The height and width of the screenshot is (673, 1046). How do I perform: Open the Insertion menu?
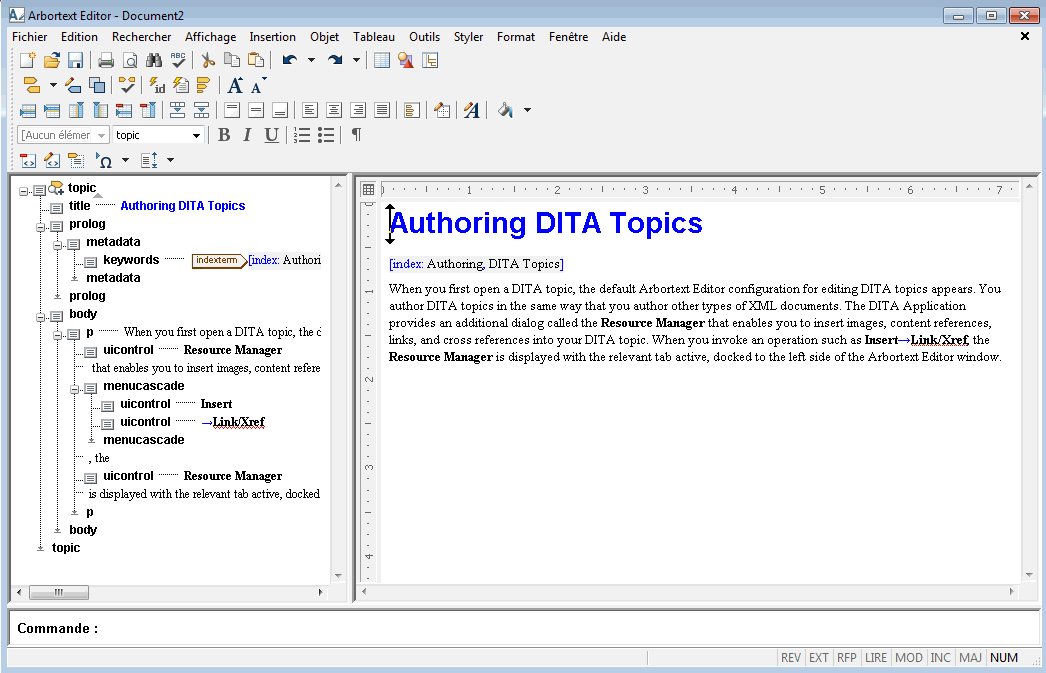tap(272, 37)
